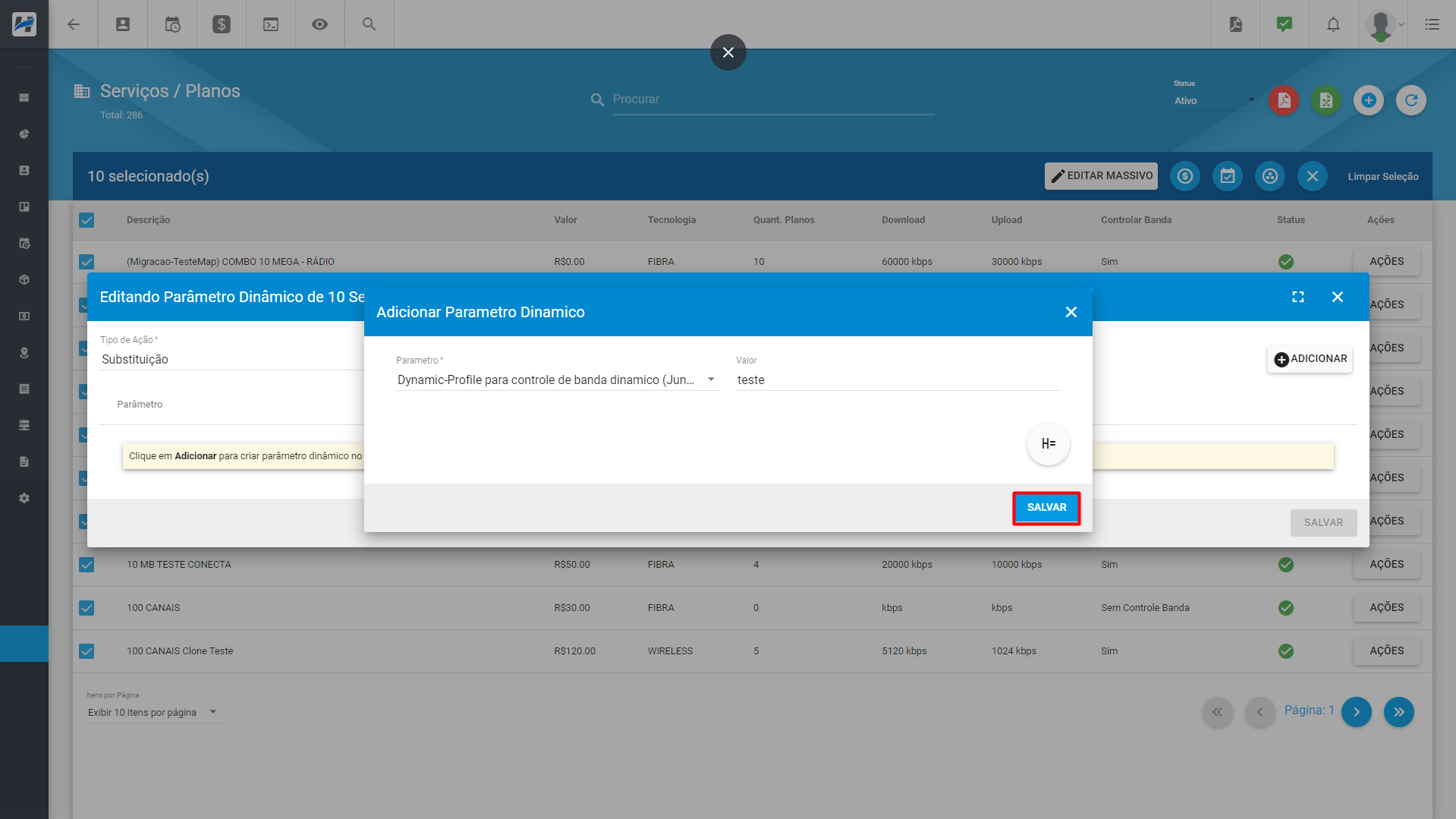Export the plans list to spreadsheet (green button)
Image resolution: width=1456 pixels, height=819 pixels.
[x=1326, y=100]
